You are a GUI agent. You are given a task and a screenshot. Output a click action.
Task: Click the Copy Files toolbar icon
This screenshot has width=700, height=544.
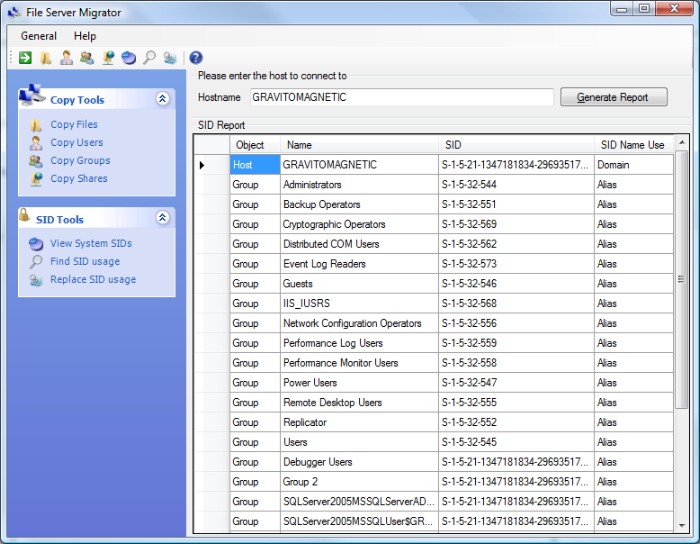[45, 58]
